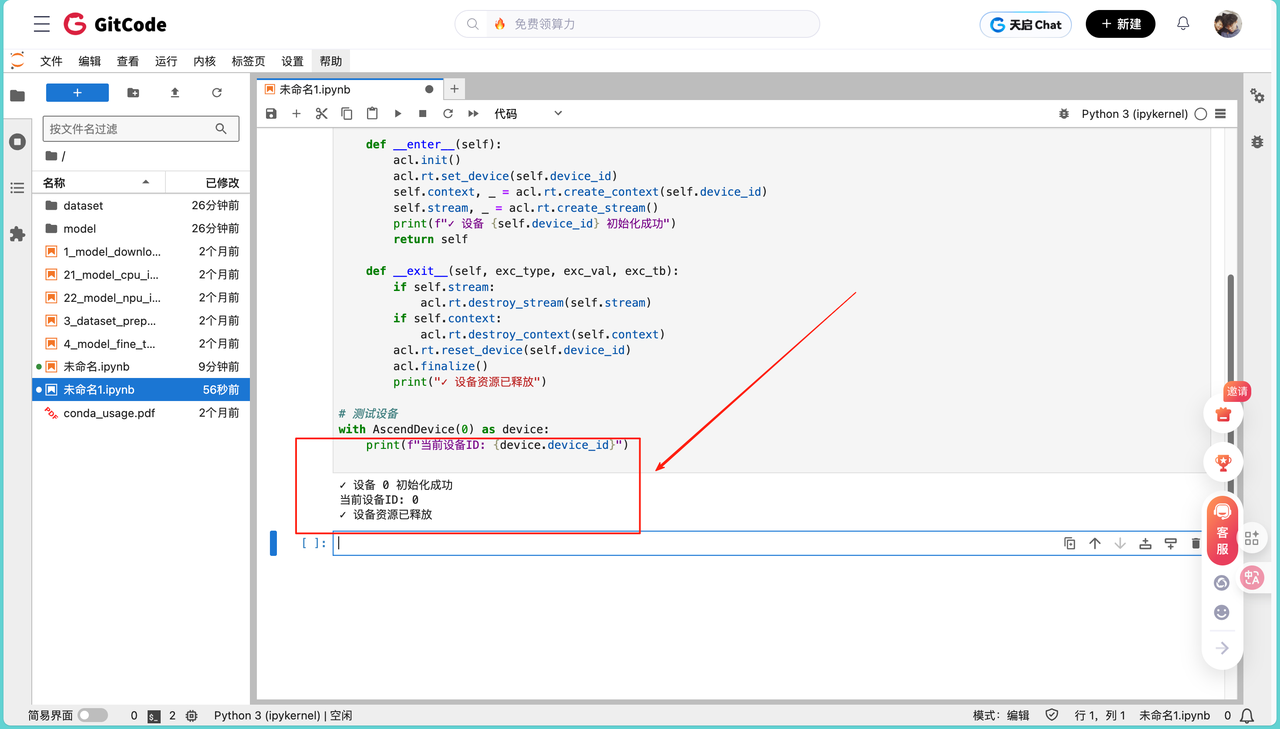Select 21_model_cpu_i... notebook file
The image size is (1280, 729).
click(x=141, y=275)
